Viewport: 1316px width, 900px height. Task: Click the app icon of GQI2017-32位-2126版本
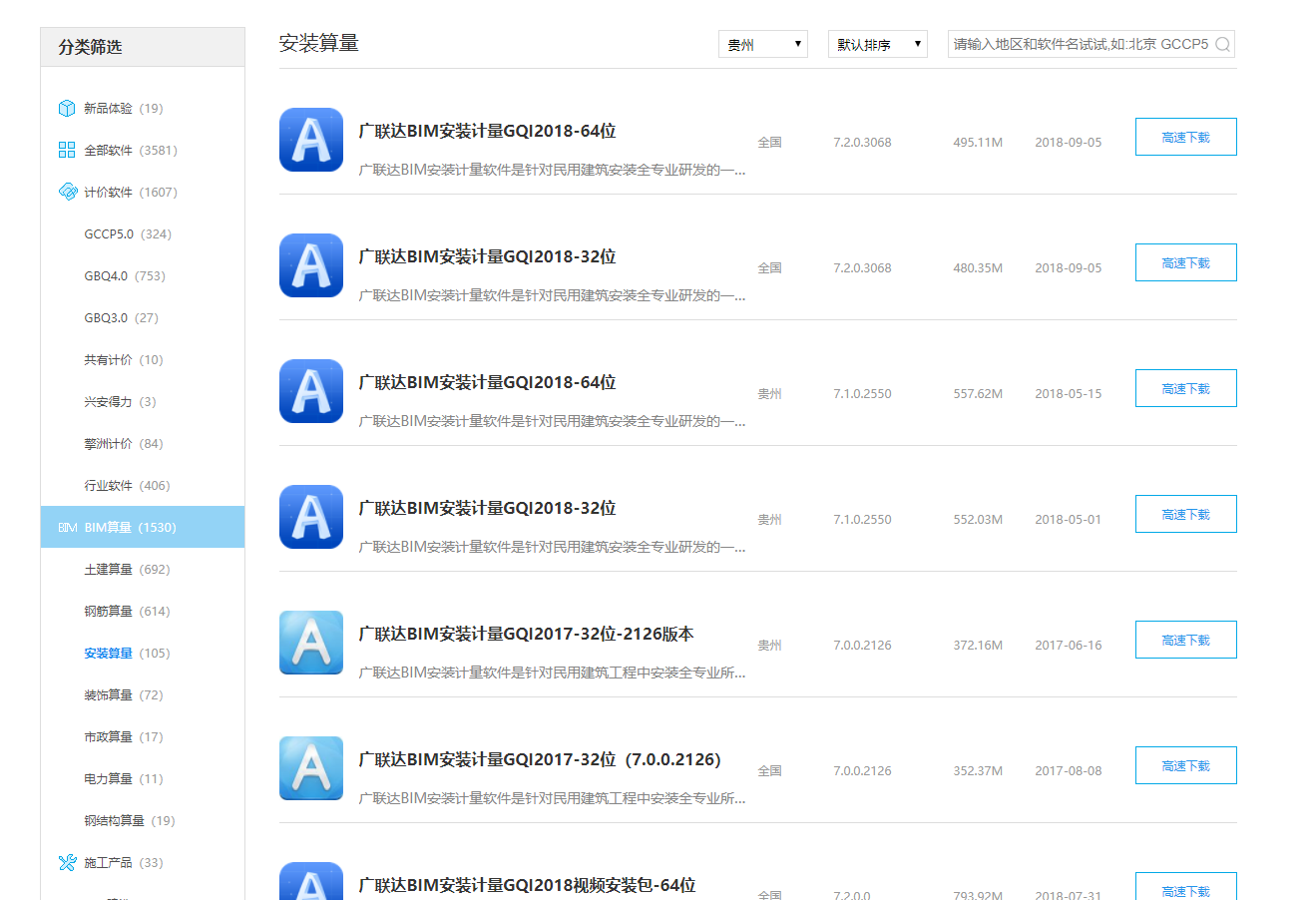pos(311,643)
